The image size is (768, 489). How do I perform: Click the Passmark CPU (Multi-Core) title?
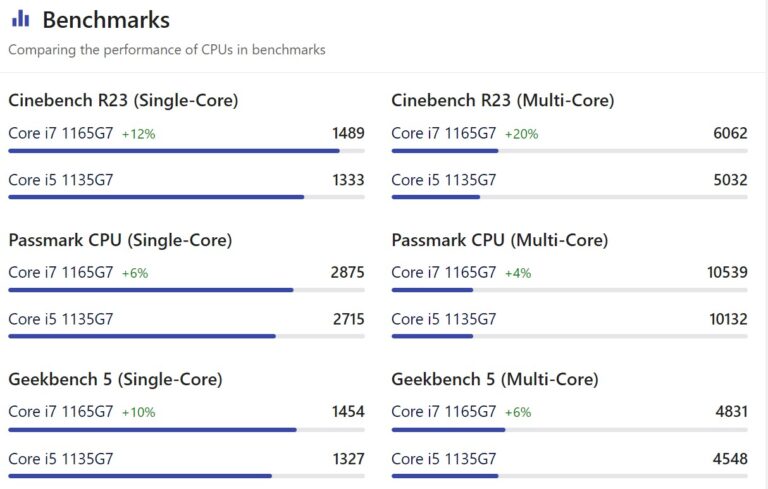pyautogui.click(x=500, y=240)
